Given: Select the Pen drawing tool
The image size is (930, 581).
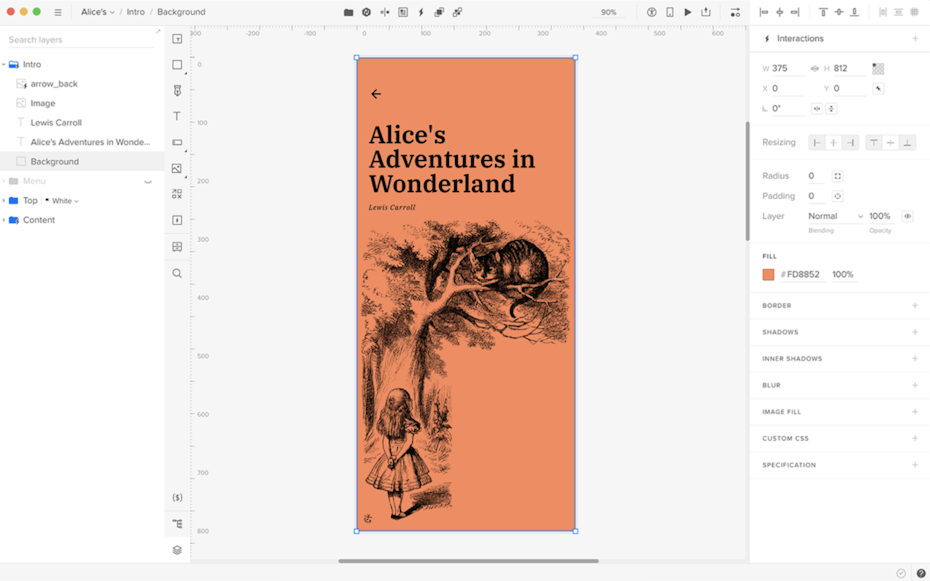Looking at the screenshot, I should tap(177, 90).
